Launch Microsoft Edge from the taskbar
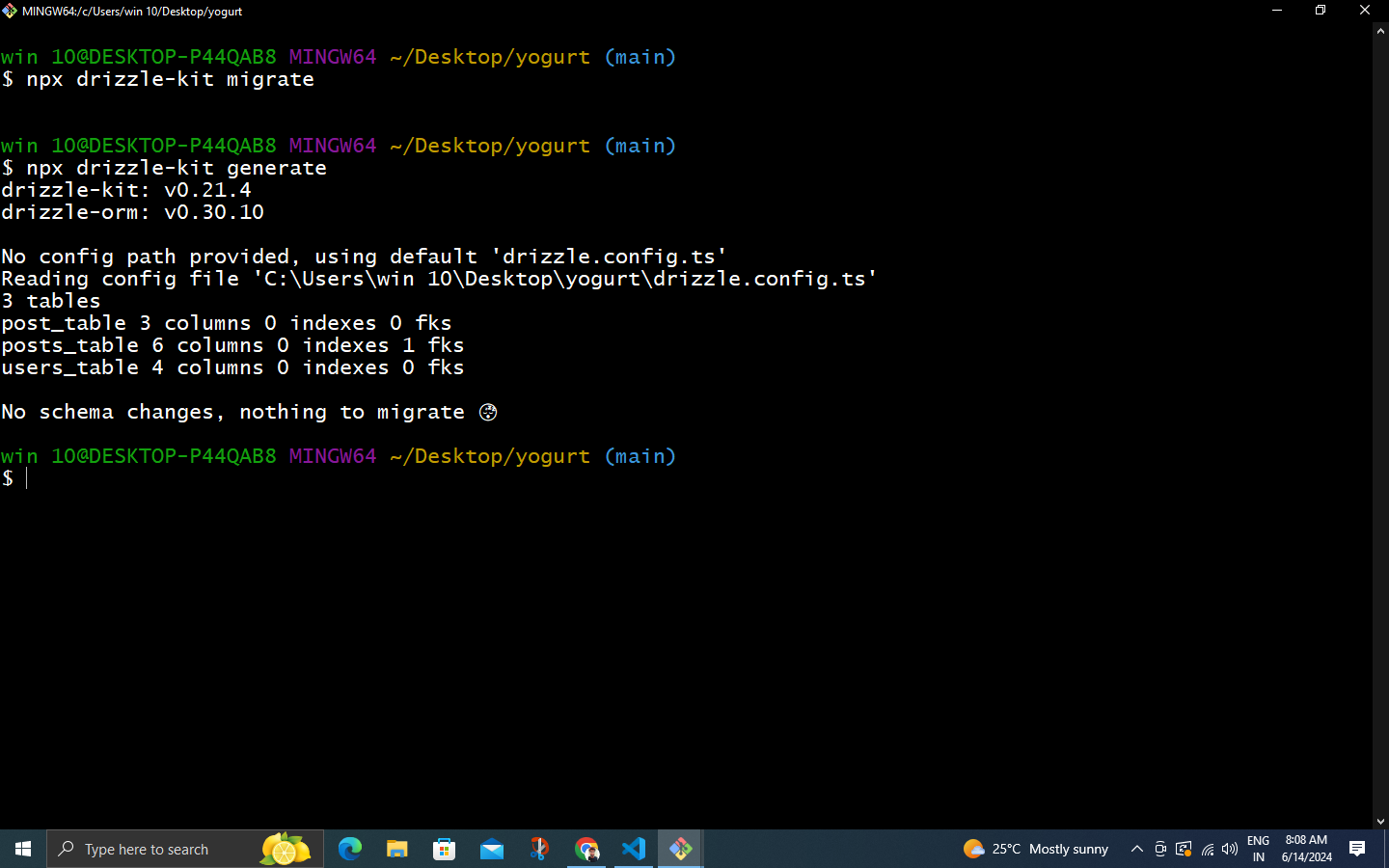Viewport: 1389px width, 868px height. click(x=350, y=849)
